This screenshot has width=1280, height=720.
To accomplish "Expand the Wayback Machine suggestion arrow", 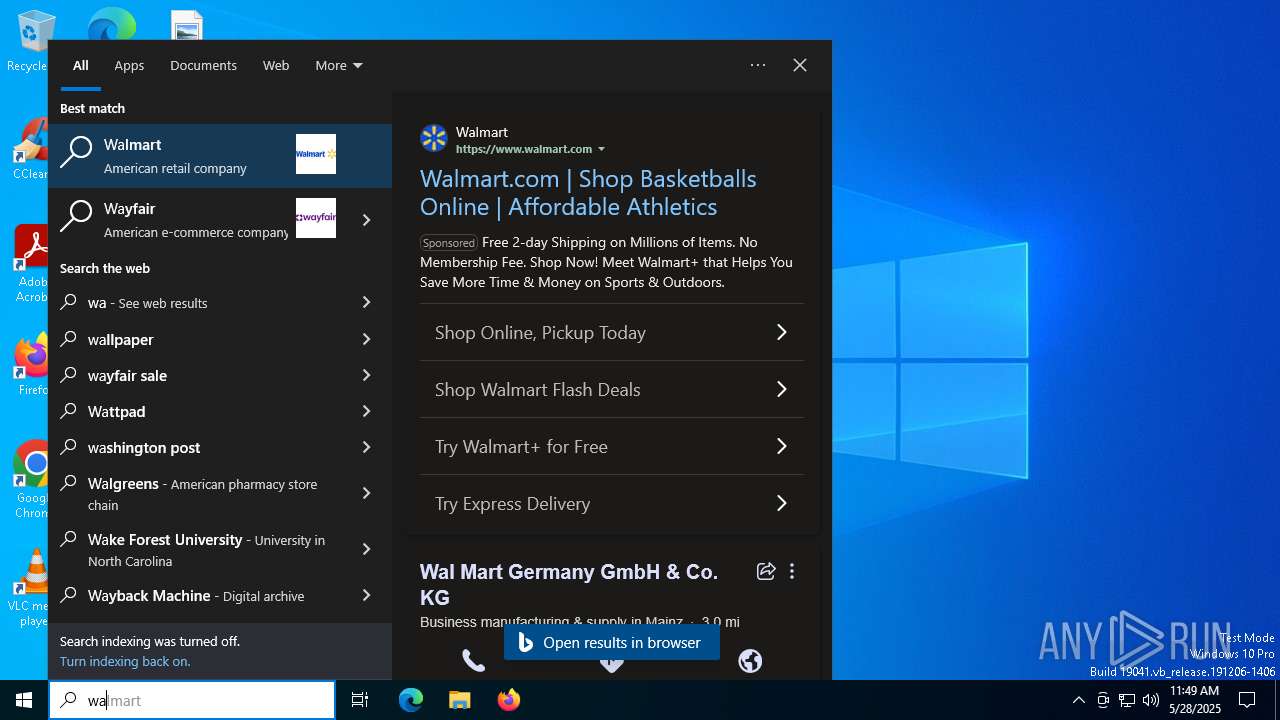I will click(x=366, y=595).
